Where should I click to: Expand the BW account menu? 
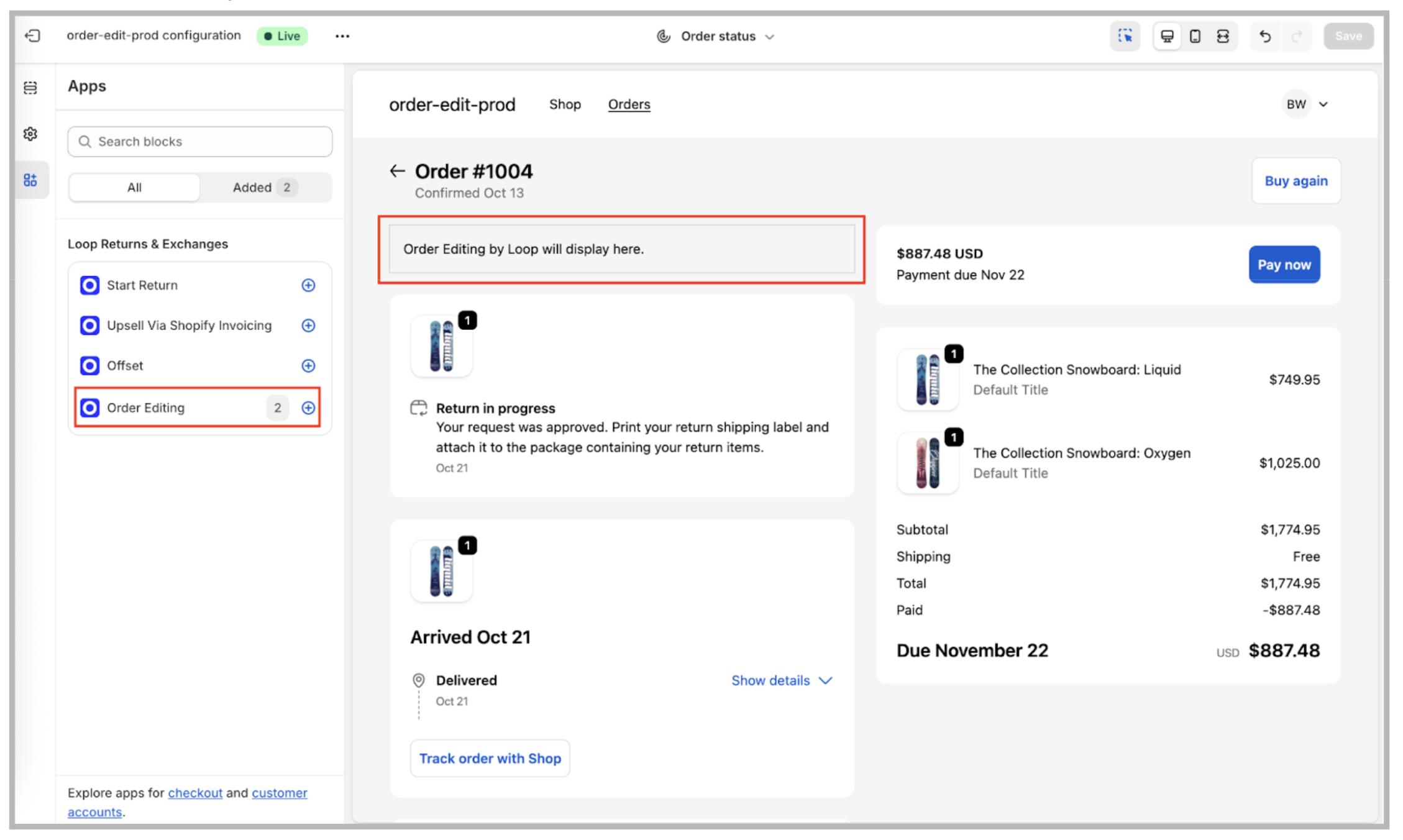tap(1306, 104)
